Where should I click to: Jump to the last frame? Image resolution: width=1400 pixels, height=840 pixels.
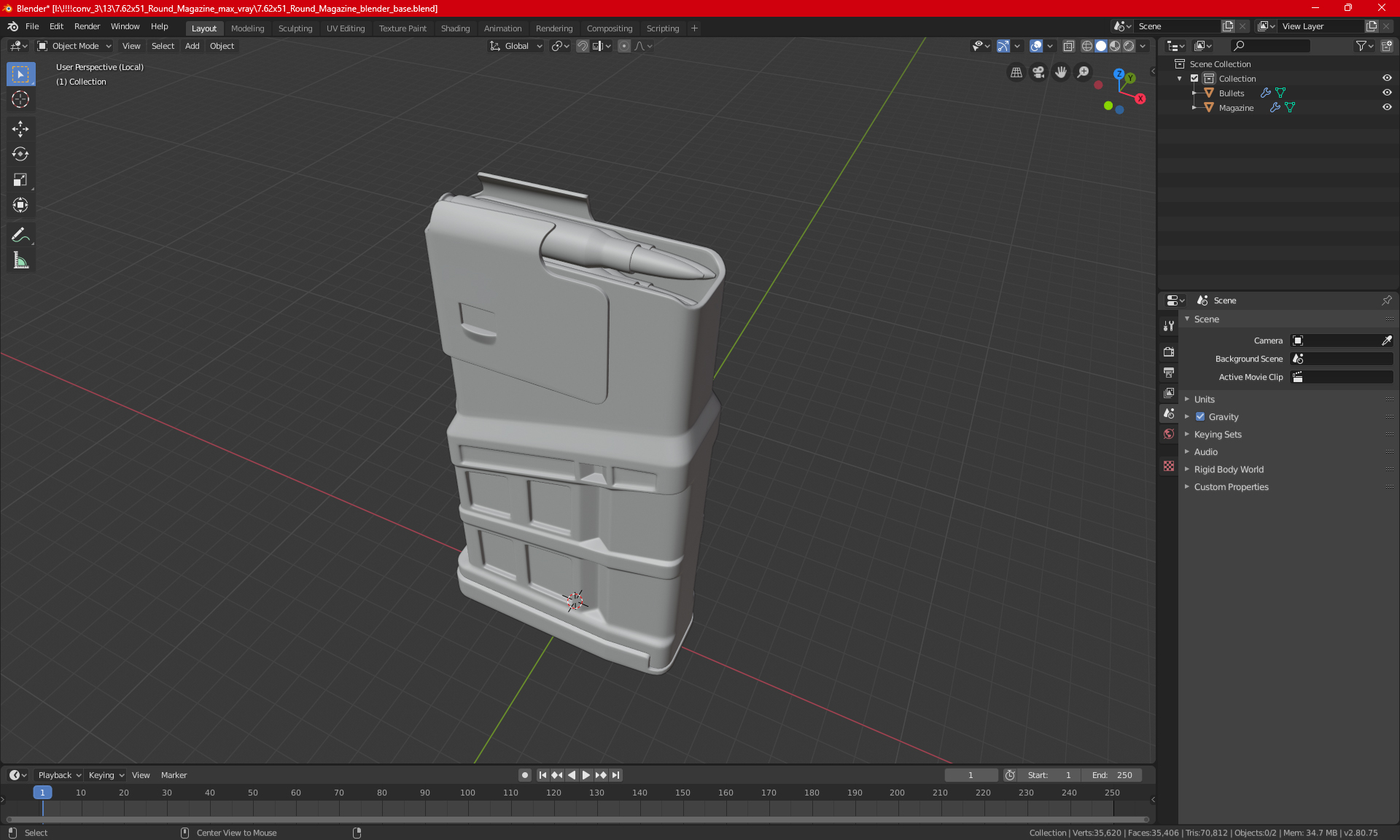coord(616,775)
